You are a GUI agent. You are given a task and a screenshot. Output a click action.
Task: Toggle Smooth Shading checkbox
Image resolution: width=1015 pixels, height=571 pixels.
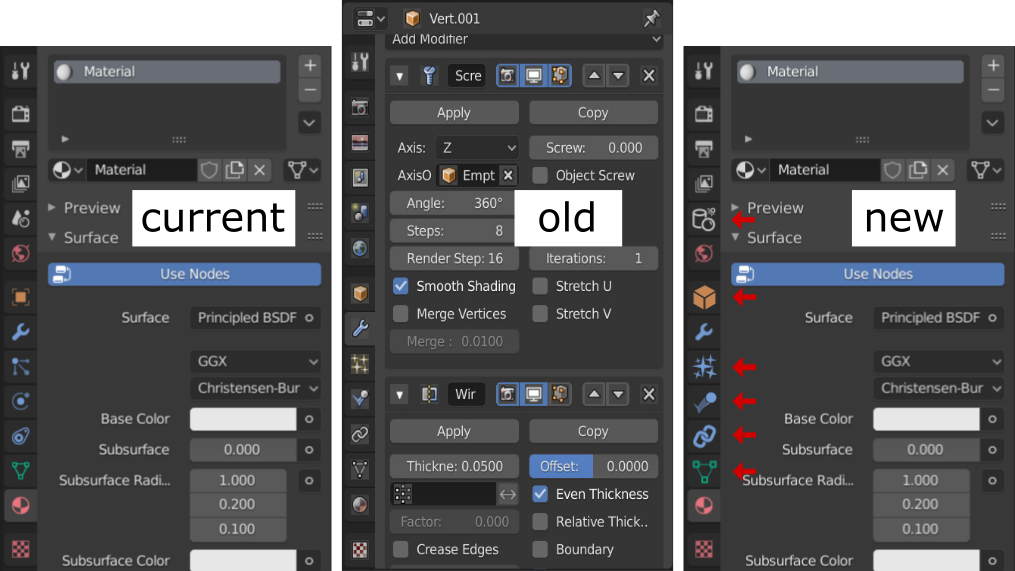point(401,286)
